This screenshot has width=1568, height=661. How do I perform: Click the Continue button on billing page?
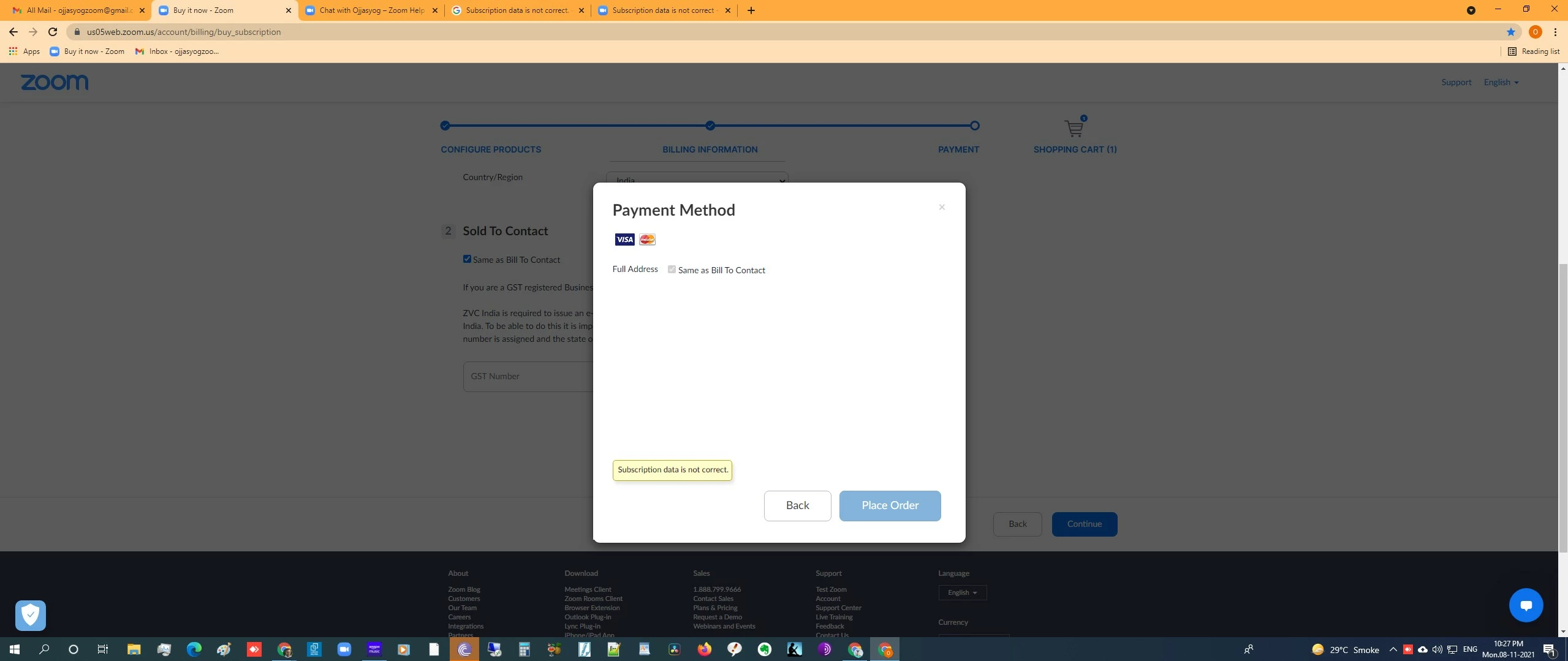click(x=1084, y=524)
